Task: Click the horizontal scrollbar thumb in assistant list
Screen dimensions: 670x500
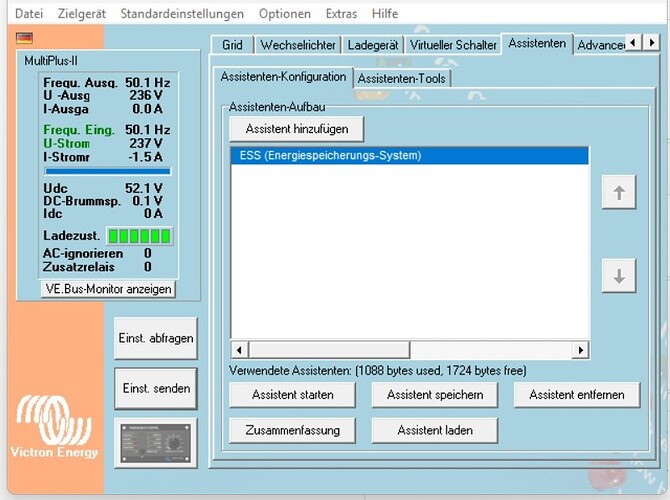Action: (330, 350)
